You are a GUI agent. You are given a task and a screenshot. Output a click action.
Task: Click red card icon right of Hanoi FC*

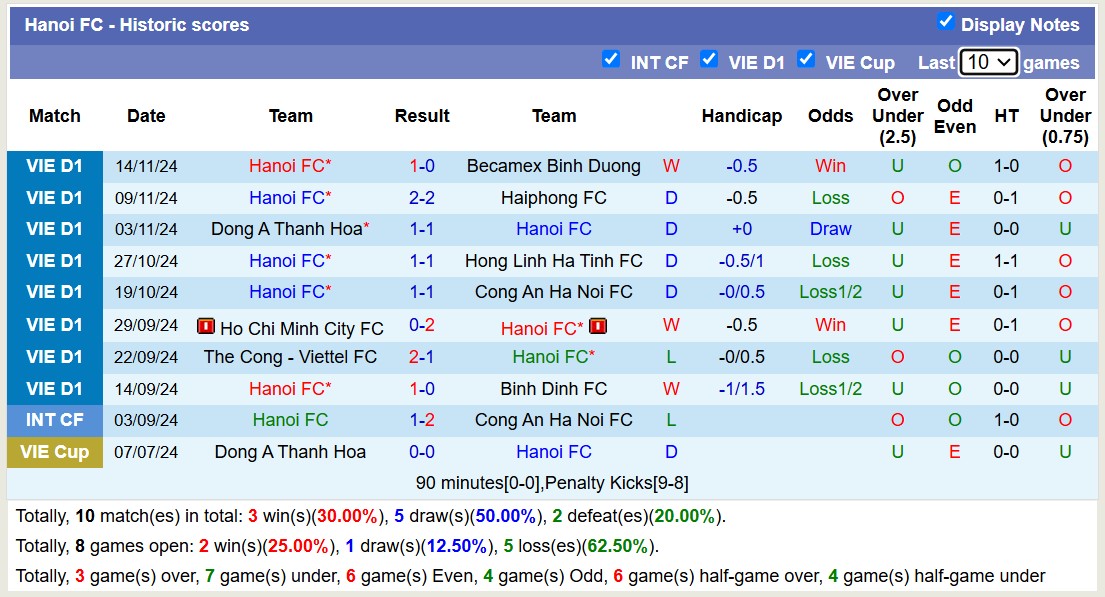pyautogui.click(x=598, y=326)
